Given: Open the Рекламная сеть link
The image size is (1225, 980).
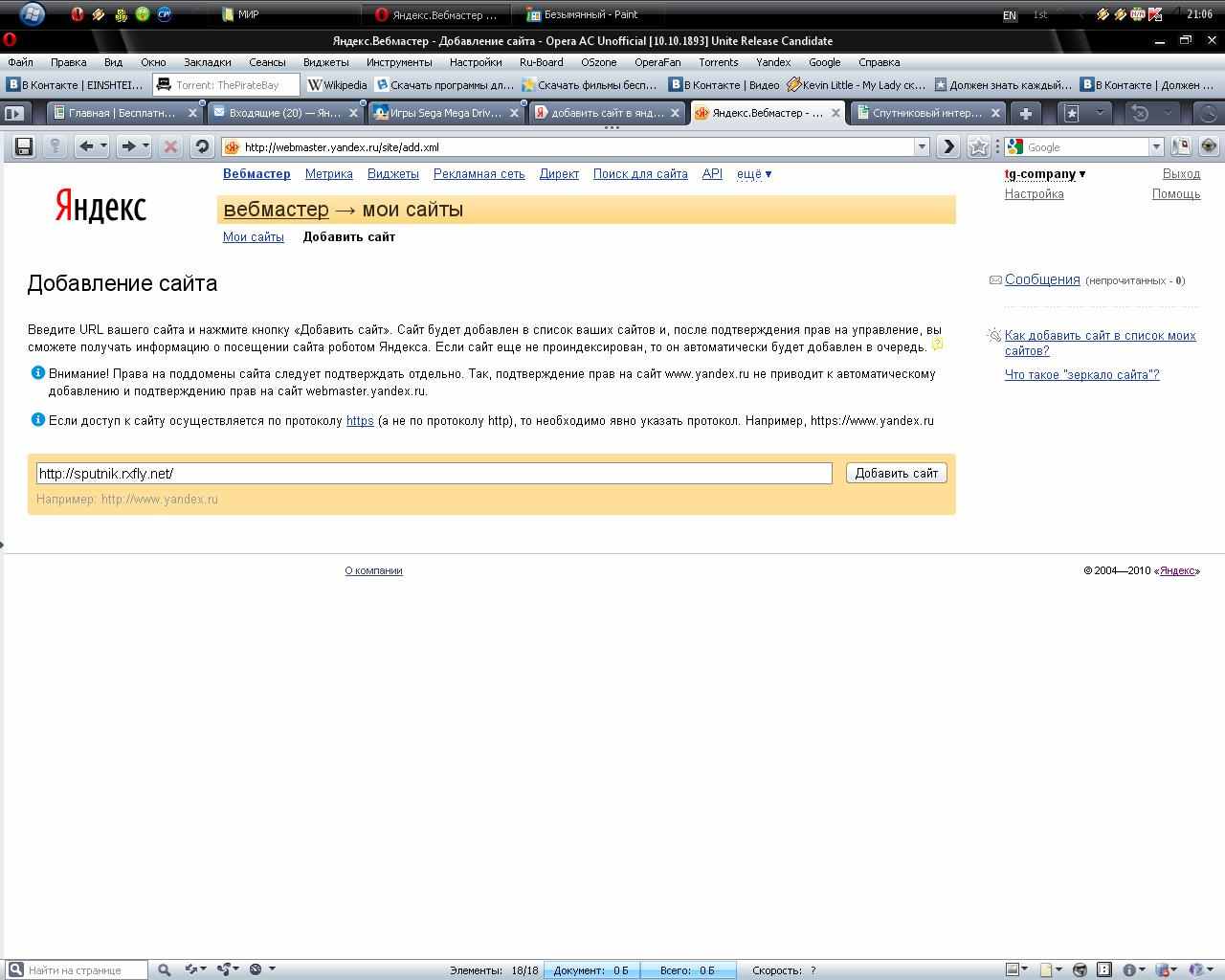Looking at the screenshot, I should [479, 174].
